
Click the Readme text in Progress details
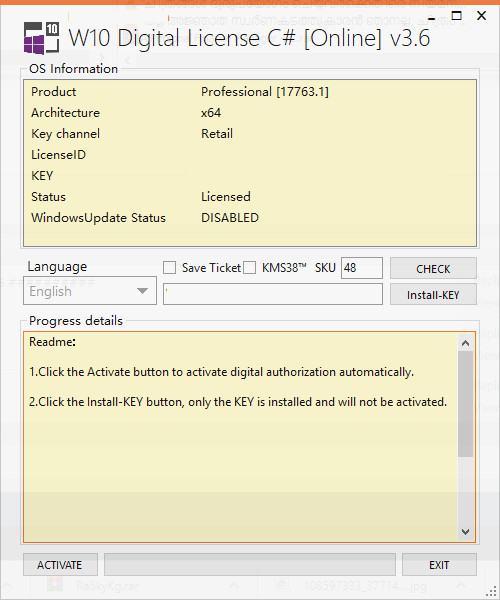coord(52,342)
